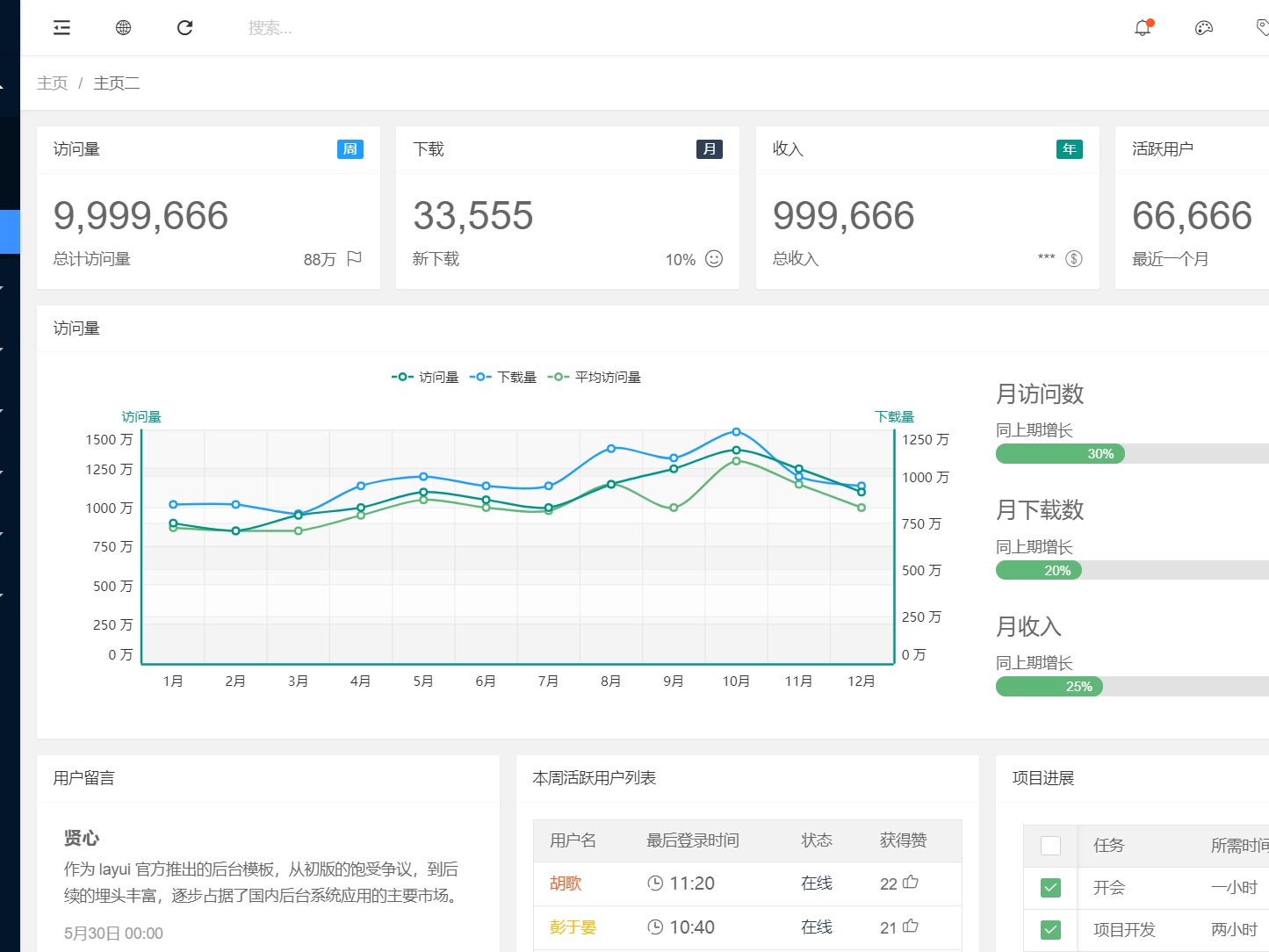
Task: Click 主页二 breadcrumb text
Action: (117, 83)
